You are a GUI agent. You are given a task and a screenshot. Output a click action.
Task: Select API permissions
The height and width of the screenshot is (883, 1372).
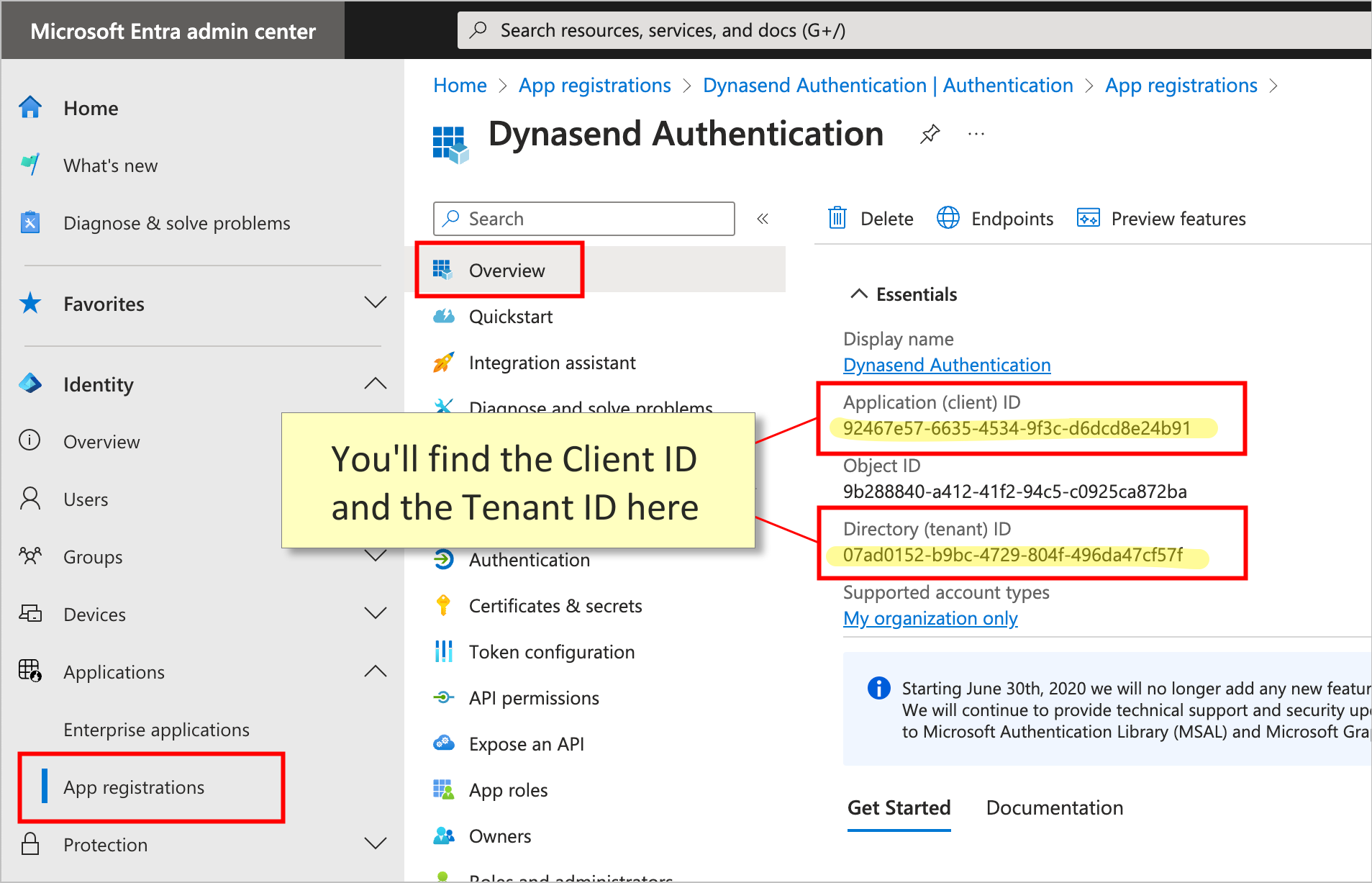534,697
